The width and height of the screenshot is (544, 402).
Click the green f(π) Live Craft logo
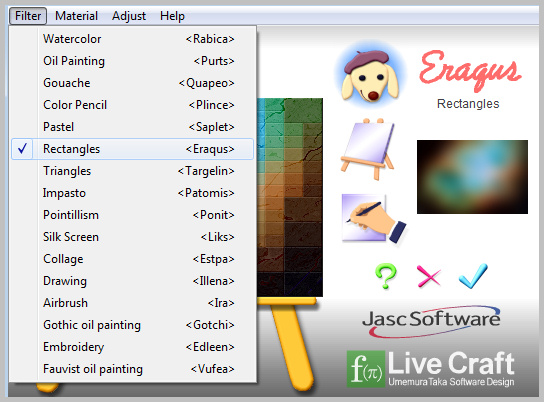(x=366, y=369)
